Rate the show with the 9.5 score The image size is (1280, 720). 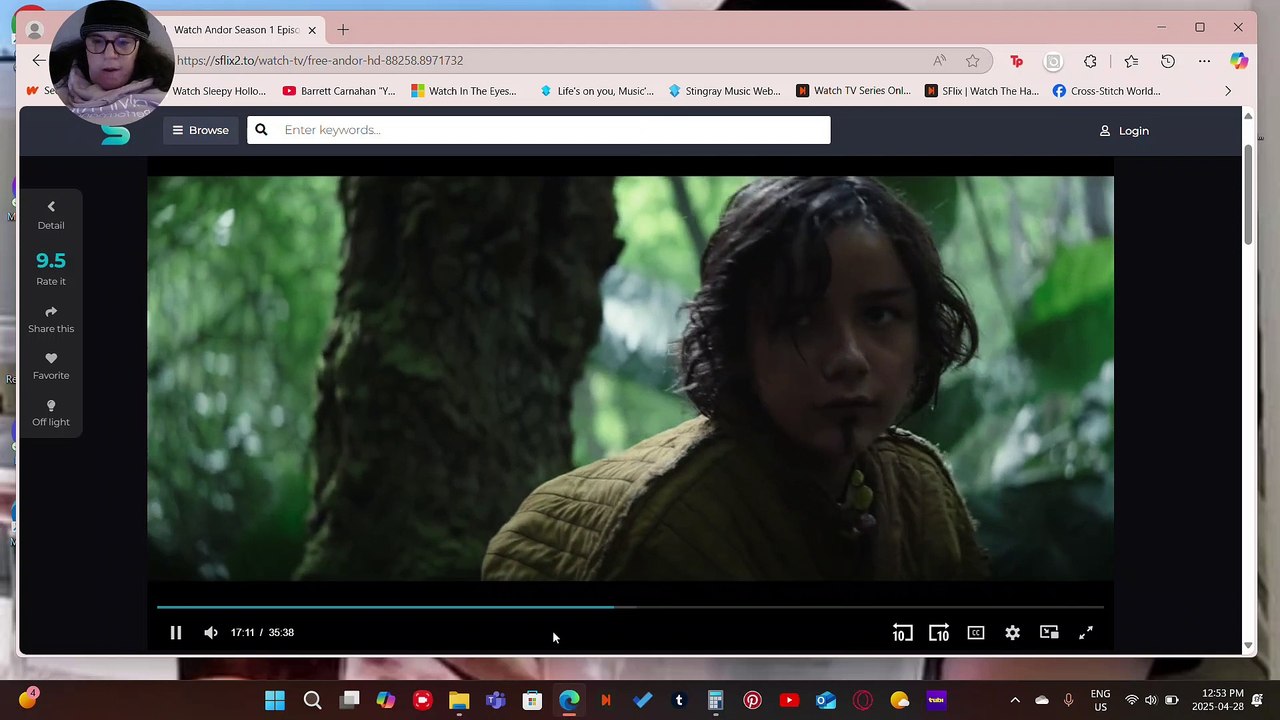click(51, 268)
